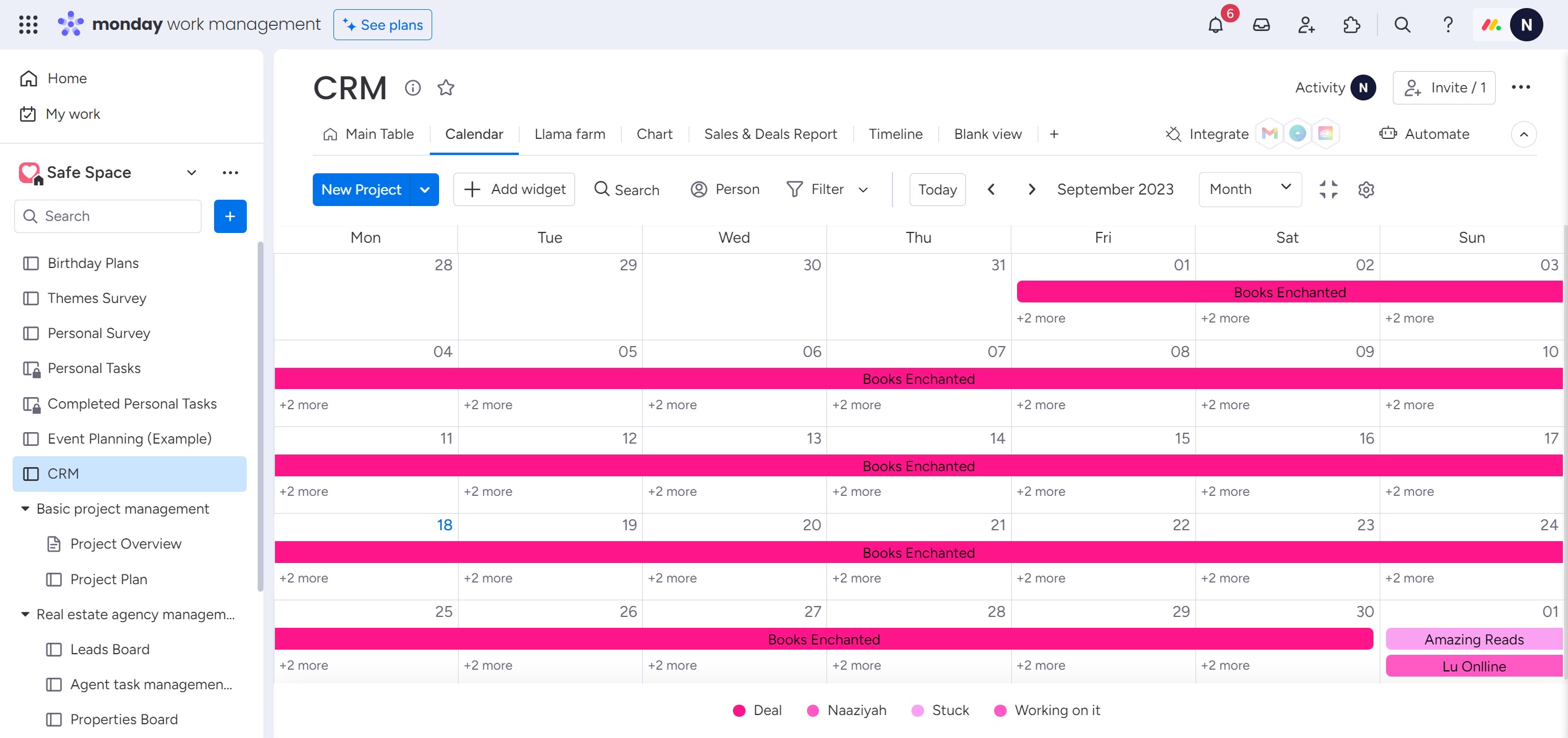Open the Sales & Deals Report tab
The width and height of the screenshot is (1568, 738).
[770, 134]
